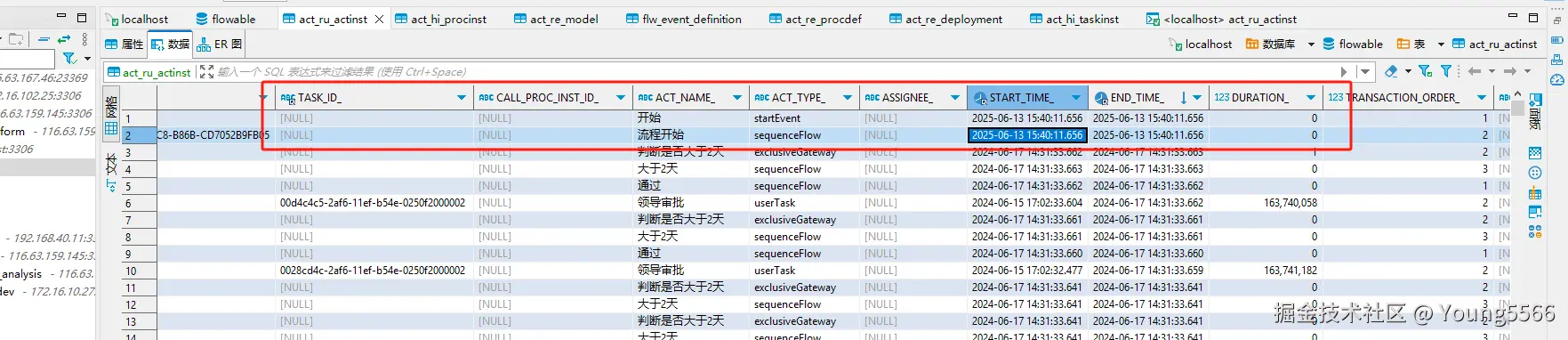This screenshot has width=1568, height=340.
Task: Click the flowable breadcrumb button
Action: tap(1353, 44)
